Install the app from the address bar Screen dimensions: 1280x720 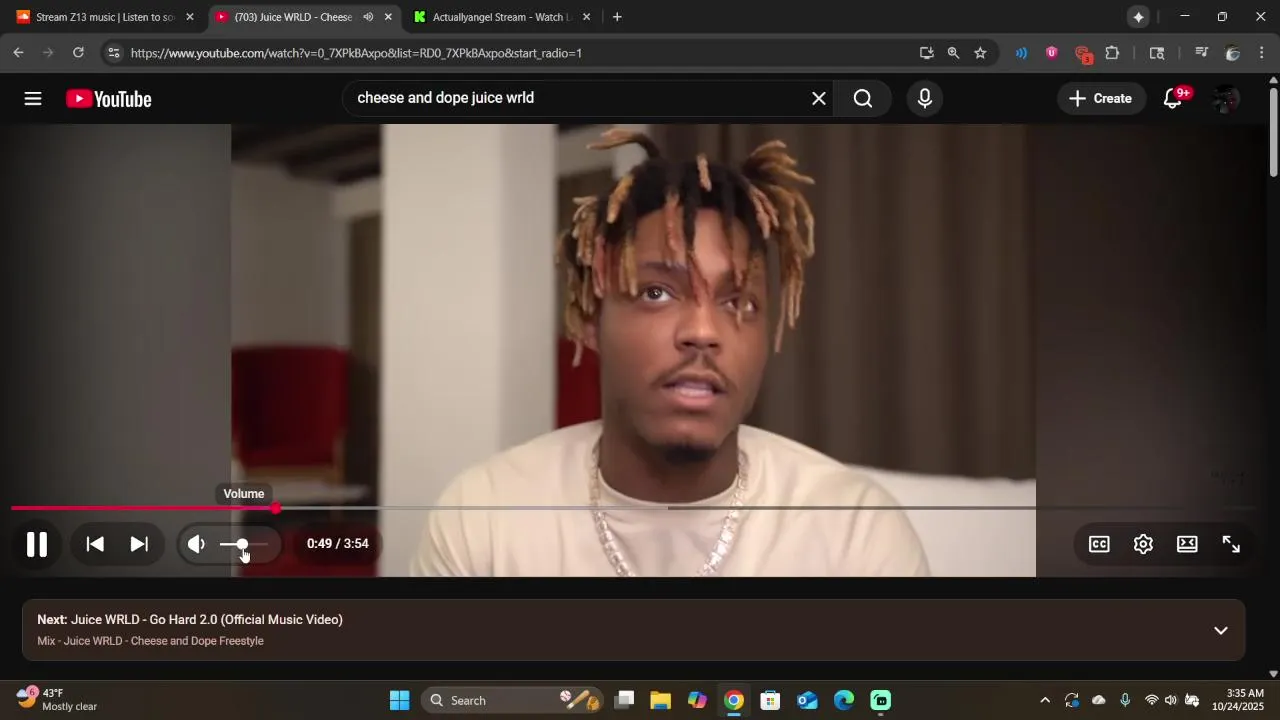pyautogui.click(x=927, y=53)
